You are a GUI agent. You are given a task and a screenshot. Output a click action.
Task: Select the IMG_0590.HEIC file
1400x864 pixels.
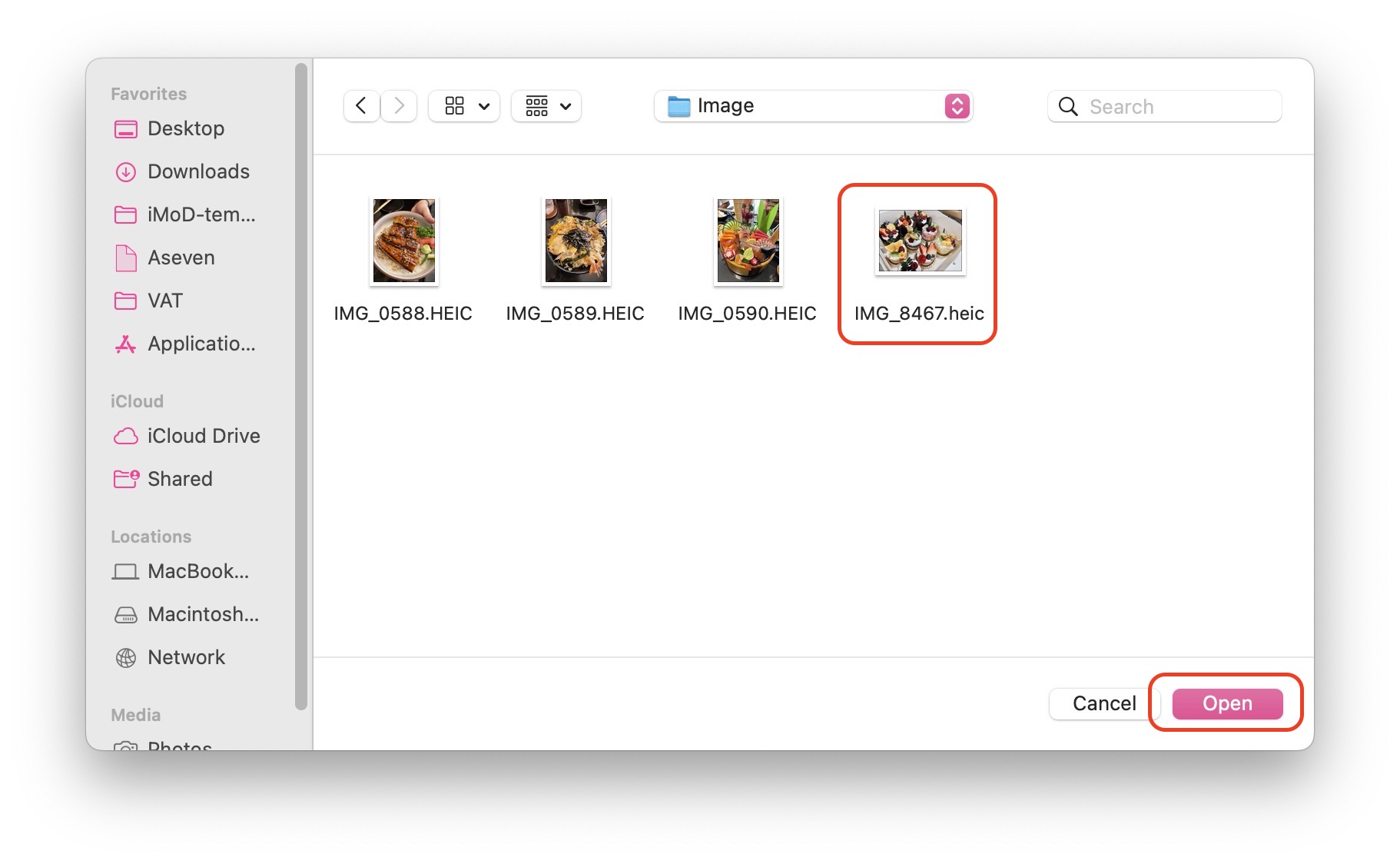click(x=748, y=241)
